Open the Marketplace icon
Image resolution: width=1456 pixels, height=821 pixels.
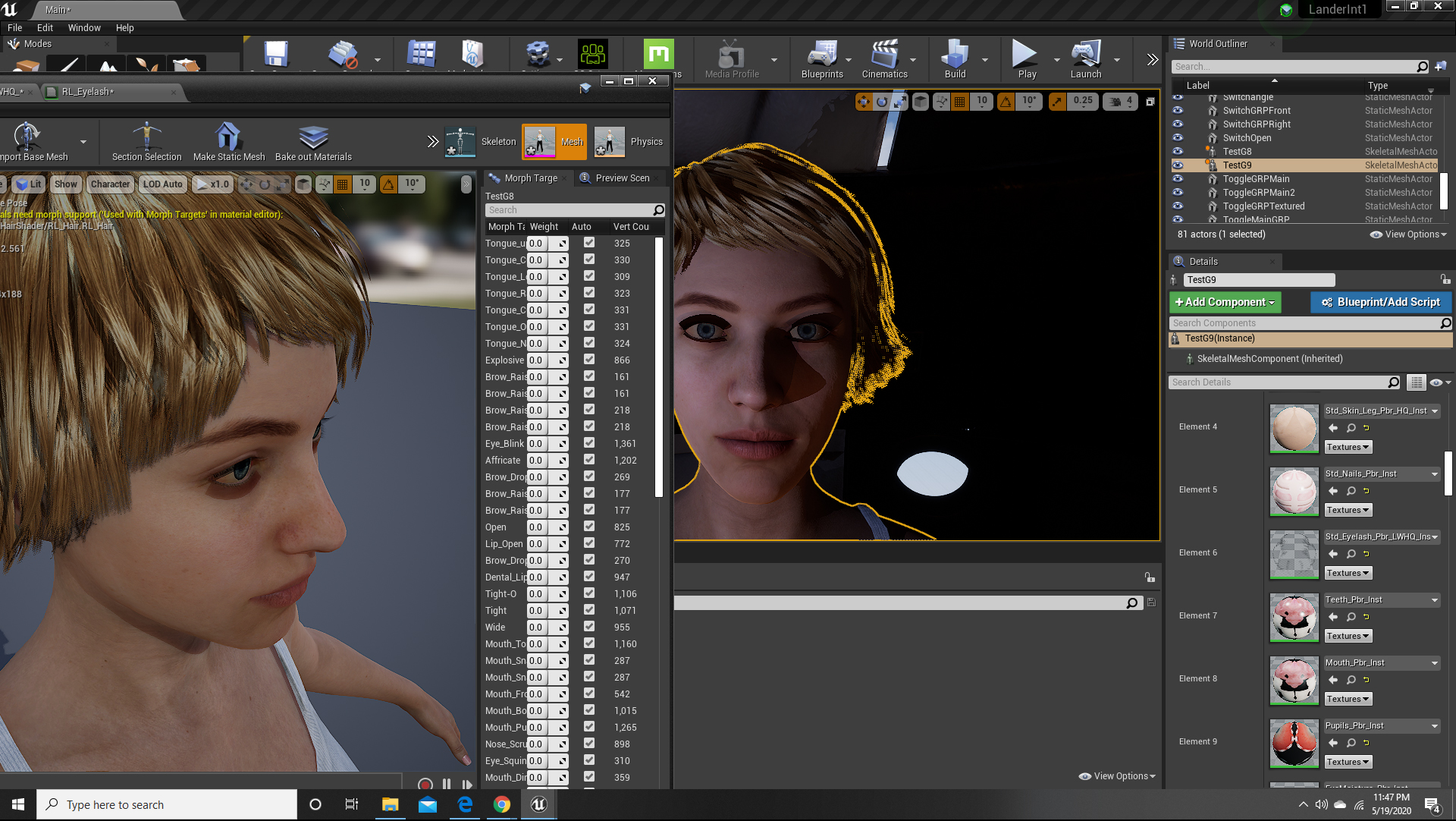(x=472, y=55)
